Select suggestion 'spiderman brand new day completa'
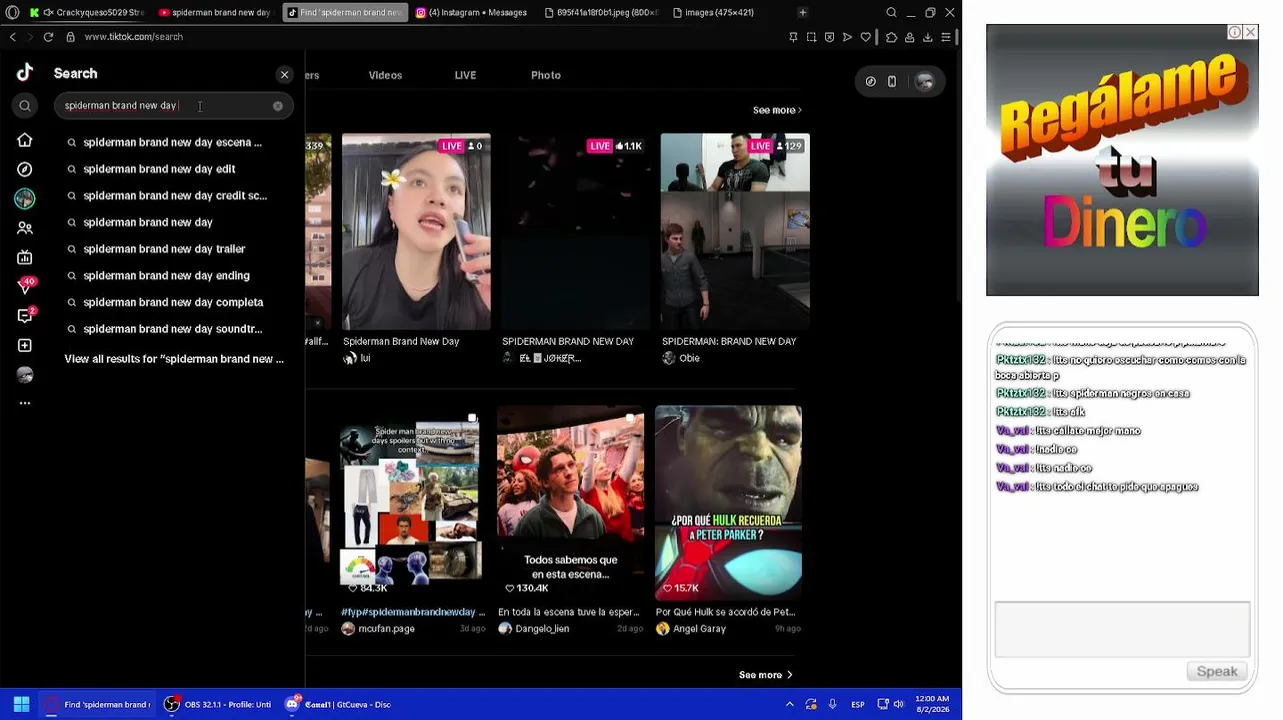1283x720 pixels. [x=173, y=302]
